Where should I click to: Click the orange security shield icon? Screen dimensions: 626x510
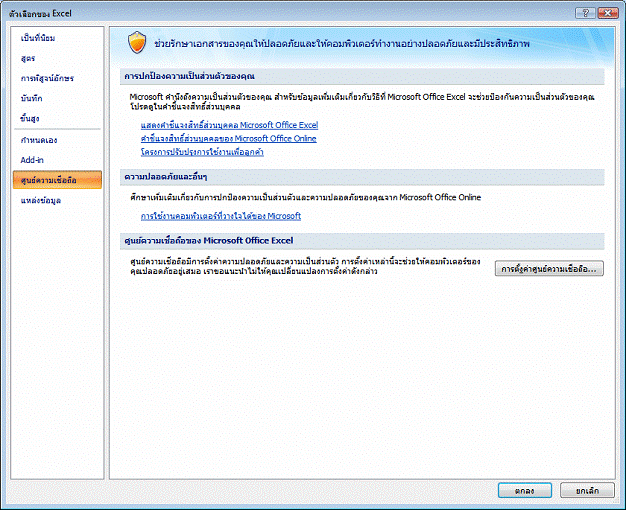(137, 42)
